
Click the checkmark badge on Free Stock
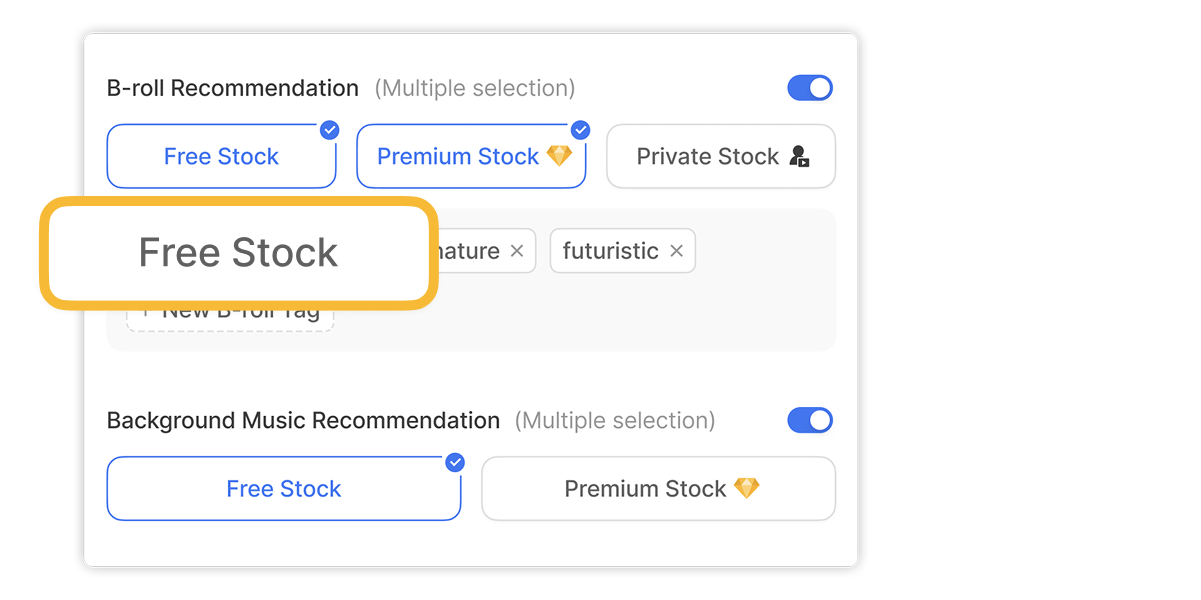(330, 129)
